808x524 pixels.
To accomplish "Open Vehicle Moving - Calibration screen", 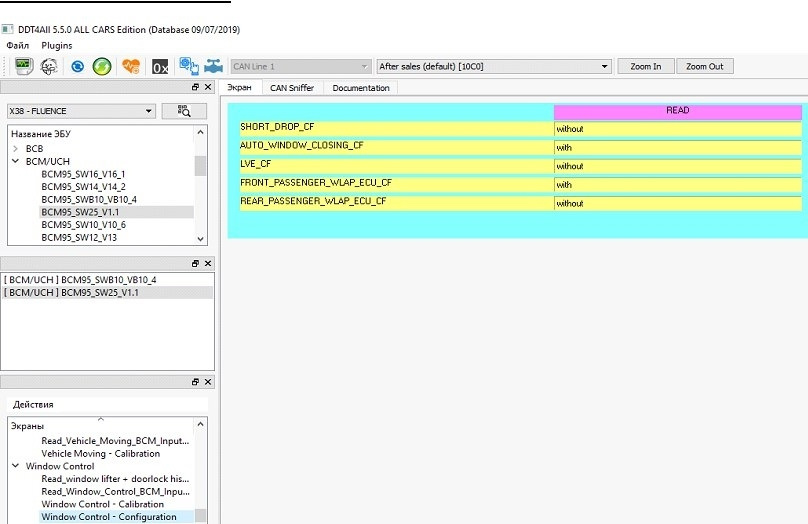I will (x=100, y=453).
